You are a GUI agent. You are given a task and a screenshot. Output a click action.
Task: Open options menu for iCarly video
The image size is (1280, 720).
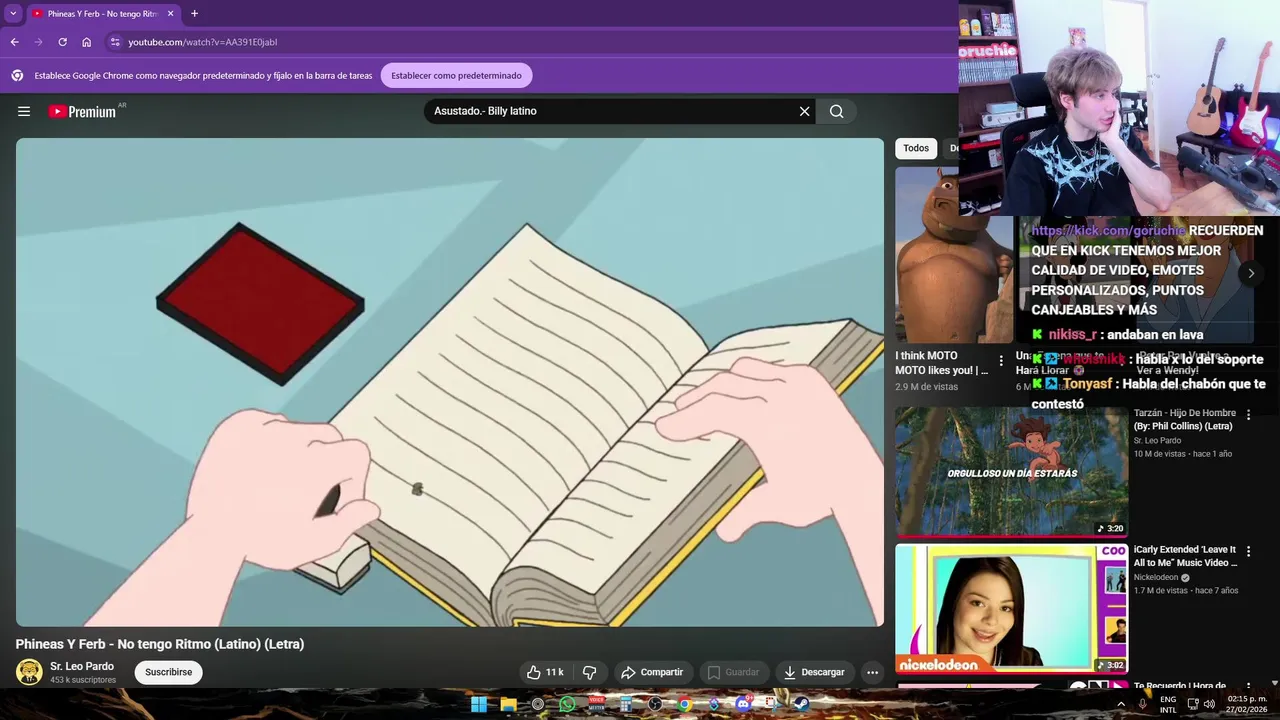click(x=1248, y=551)
